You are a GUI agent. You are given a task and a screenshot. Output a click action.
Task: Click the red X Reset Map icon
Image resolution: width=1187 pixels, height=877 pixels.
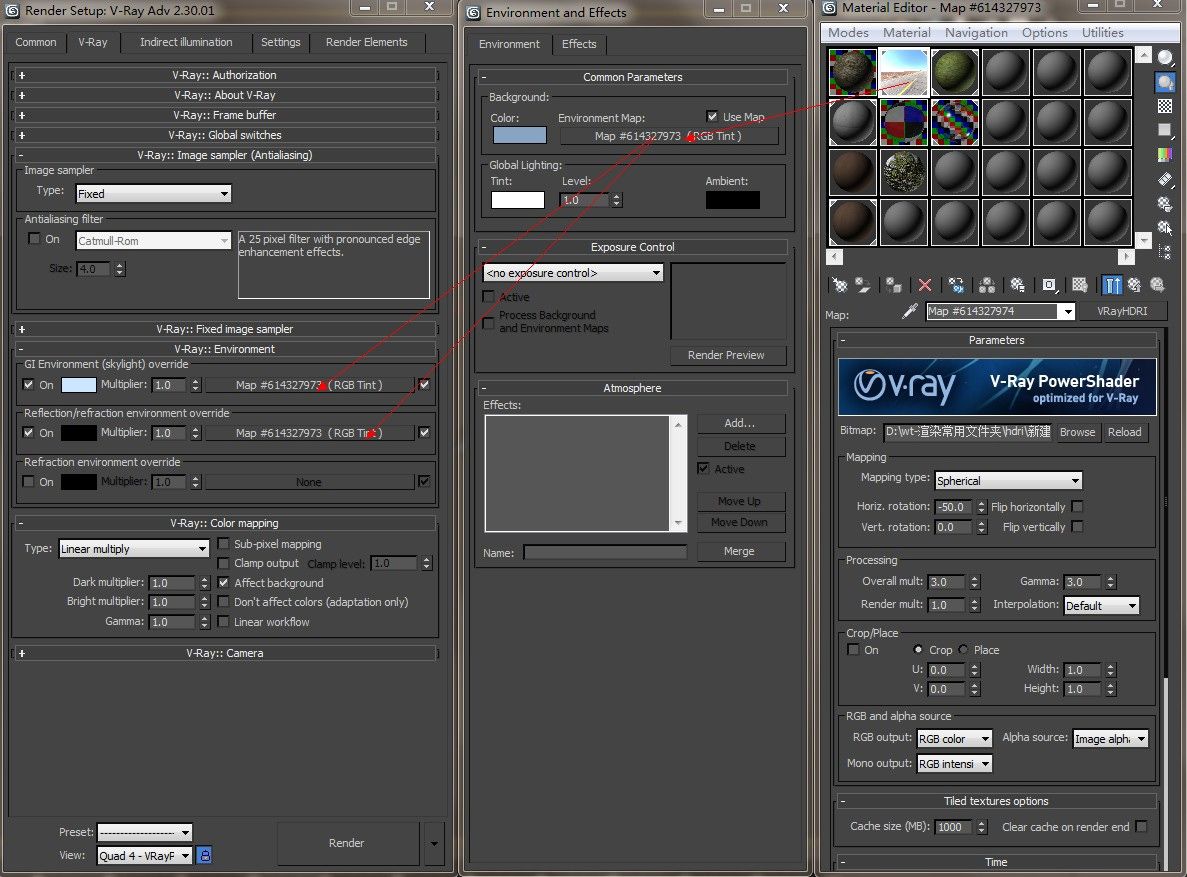(925, 286)
